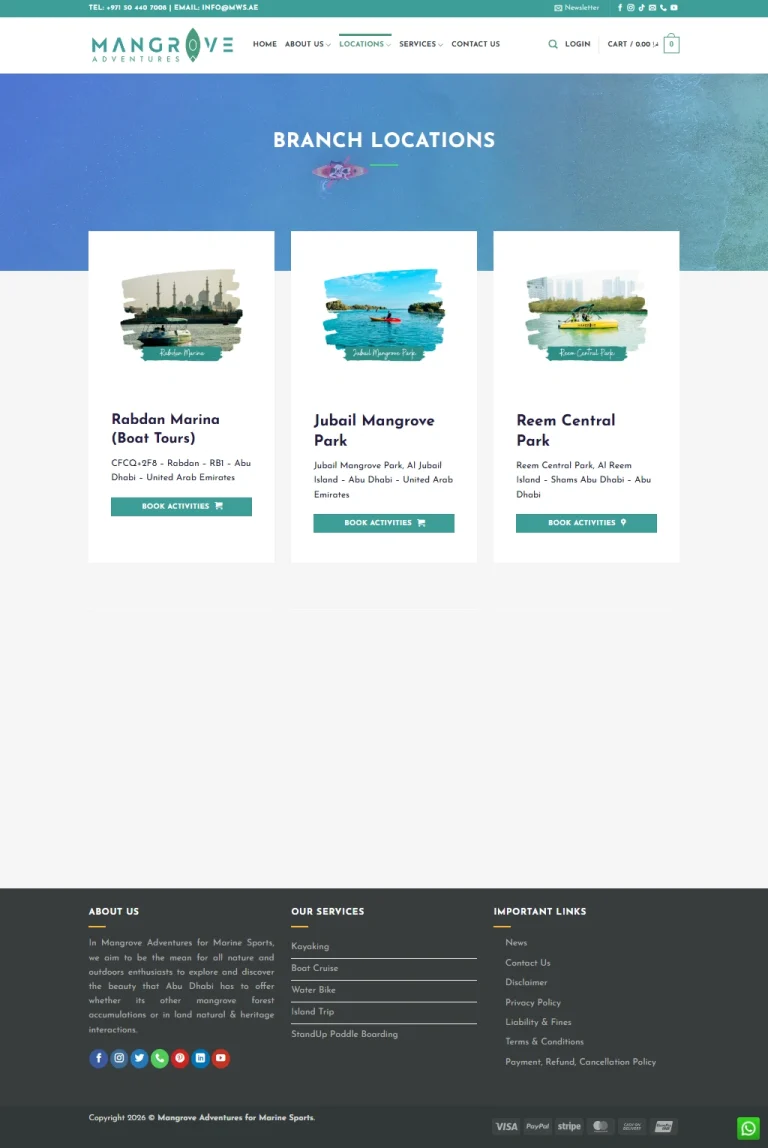Click the email envelope icon in the top bar

[x=652, y=7]
